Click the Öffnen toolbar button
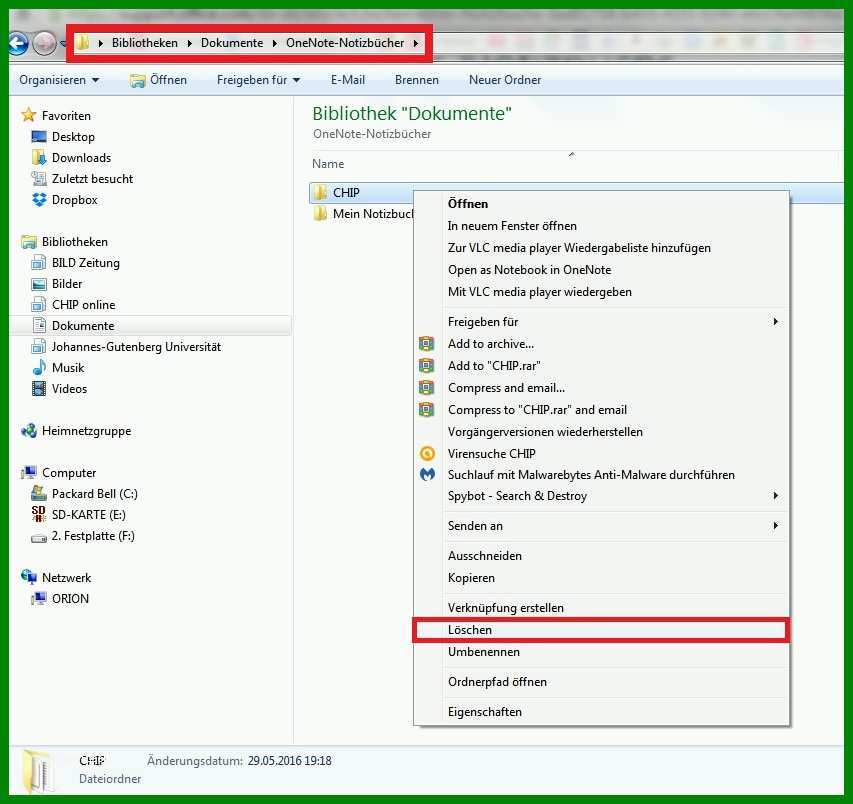Image resolution: width=853 pixels, height=804 pixels. point(158,80)
